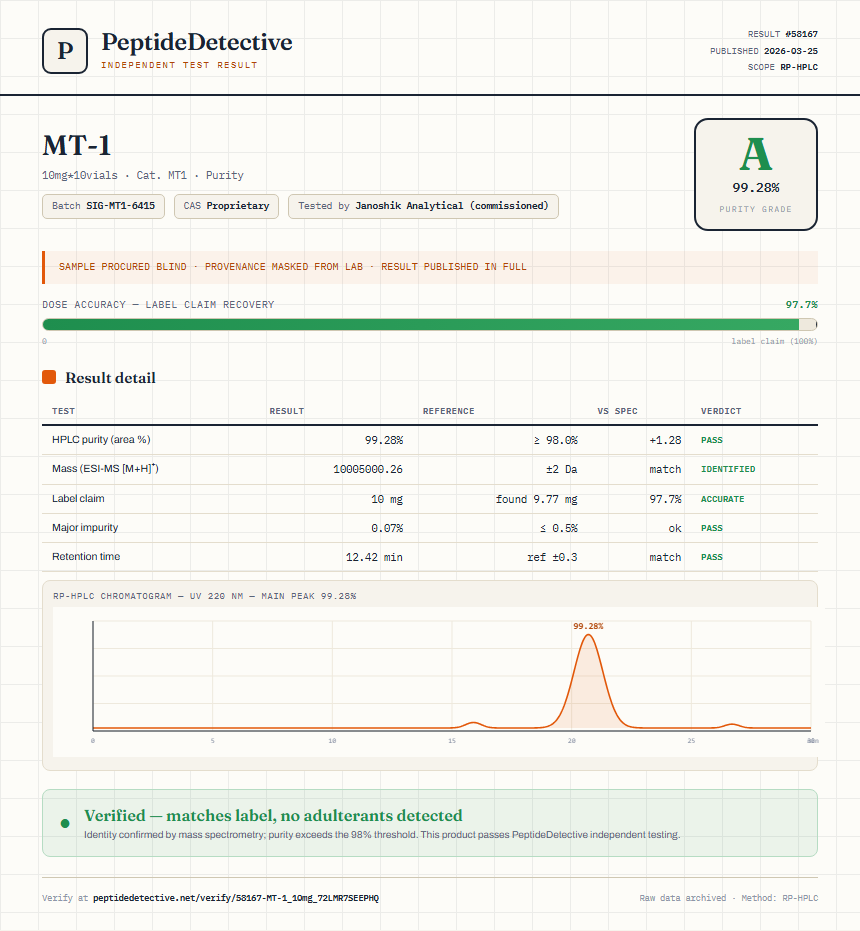This screenshot has width=860, height=931.
Task: Click the MT-1 product heading
Action: 77,145
